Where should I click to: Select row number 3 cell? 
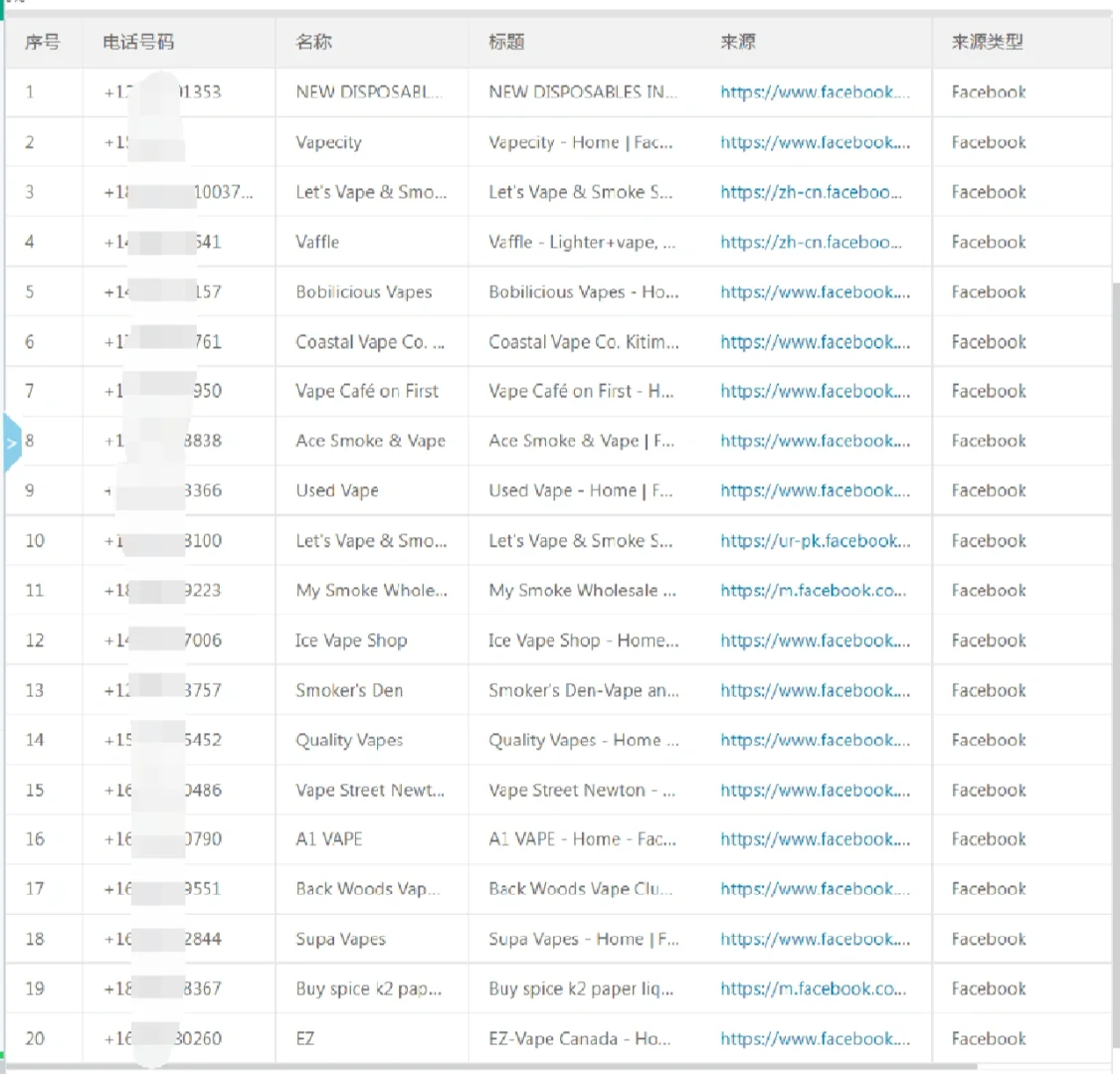click(29, 192)
